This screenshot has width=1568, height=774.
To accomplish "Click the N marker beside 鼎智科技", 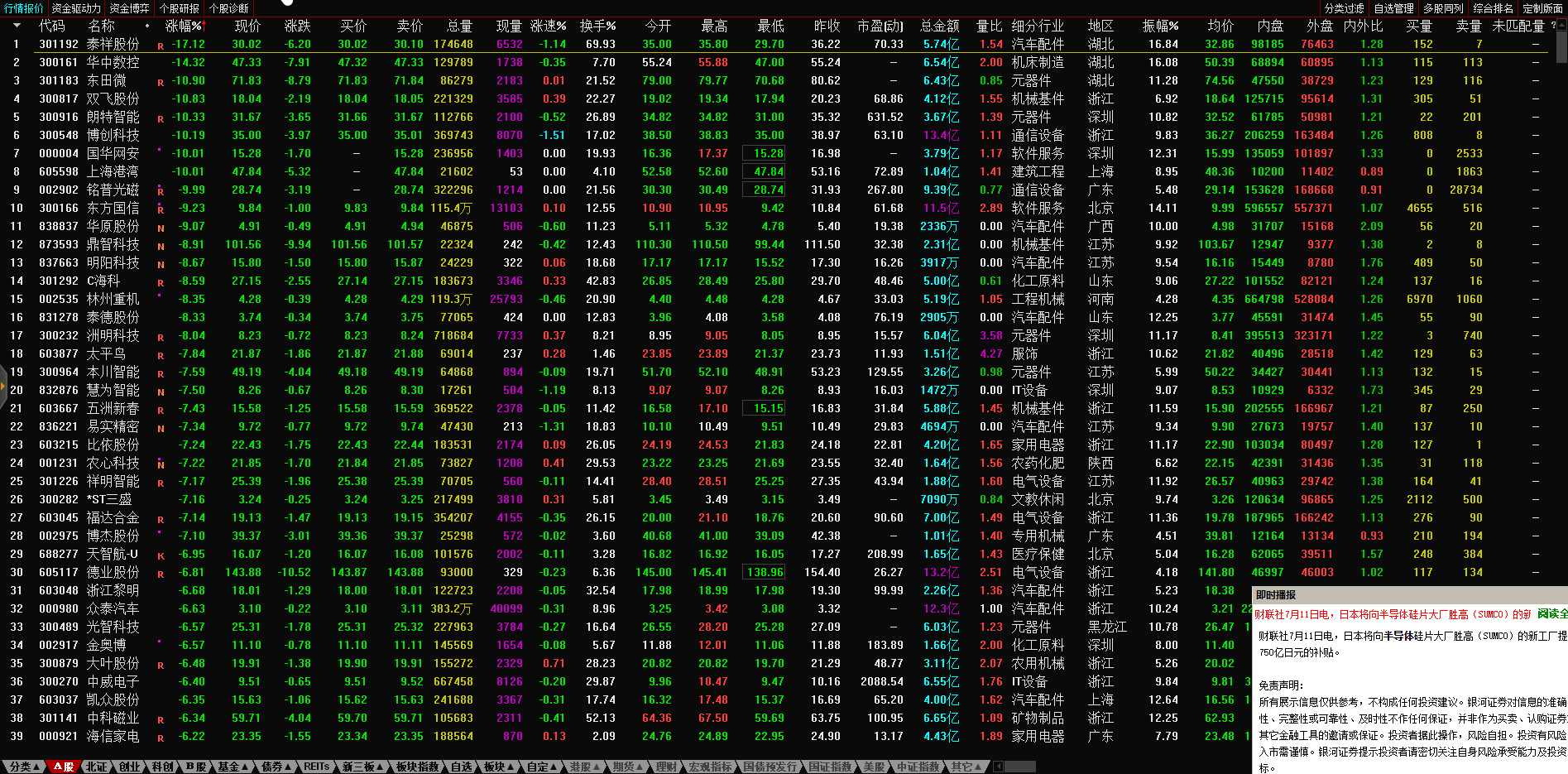I will click(x=161, y=247).
